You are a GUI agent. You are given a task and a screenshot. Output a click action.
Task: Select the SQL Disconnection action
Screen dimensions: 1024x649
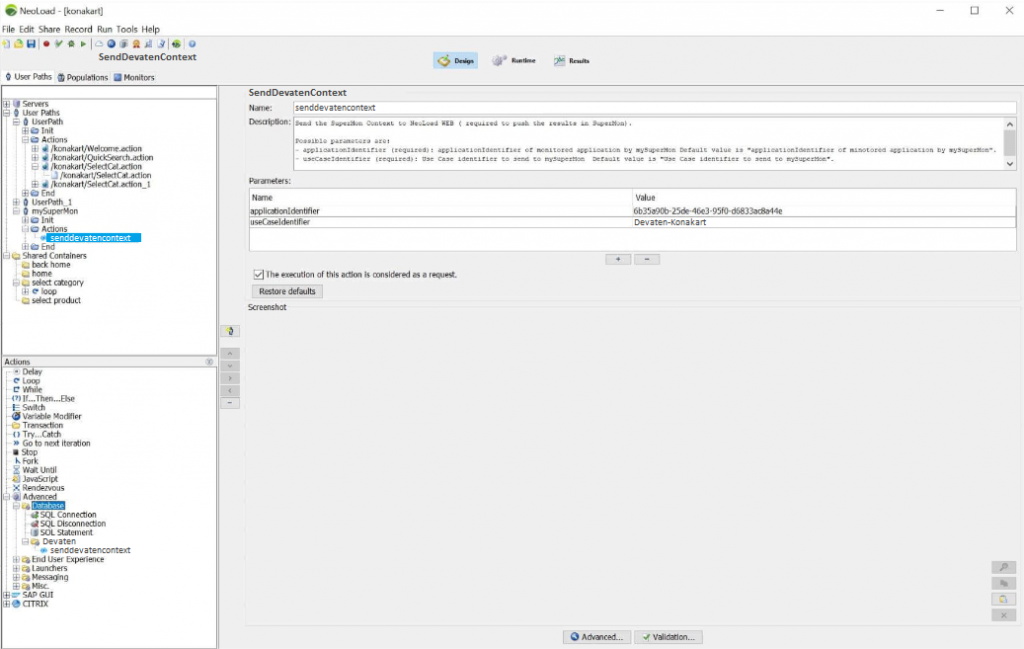[x=72, y=524]
